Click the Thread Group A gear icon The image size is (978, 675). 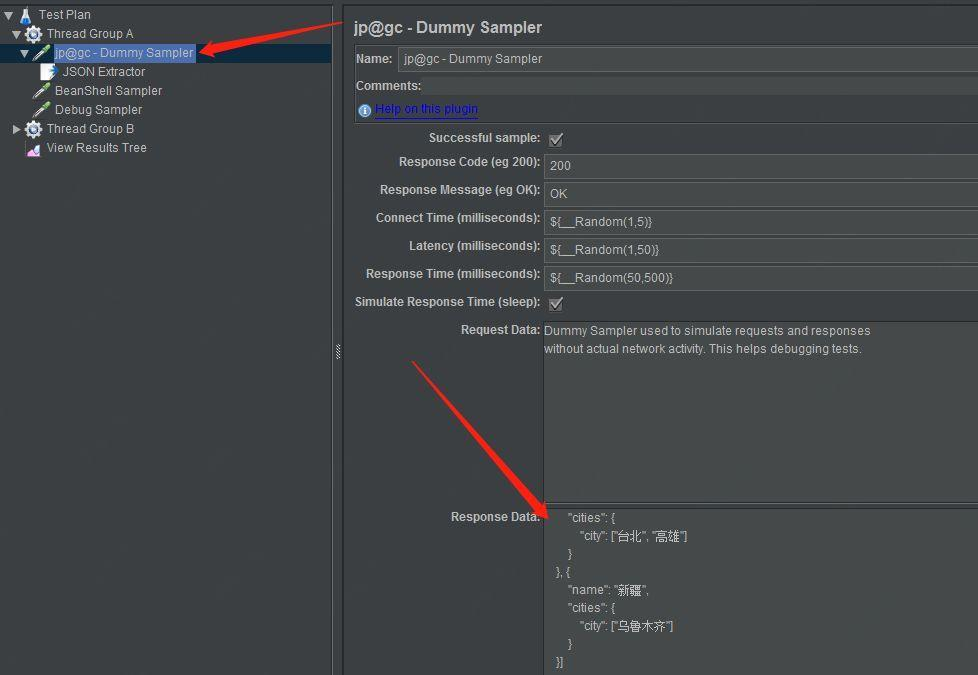[x=34, y=34]
